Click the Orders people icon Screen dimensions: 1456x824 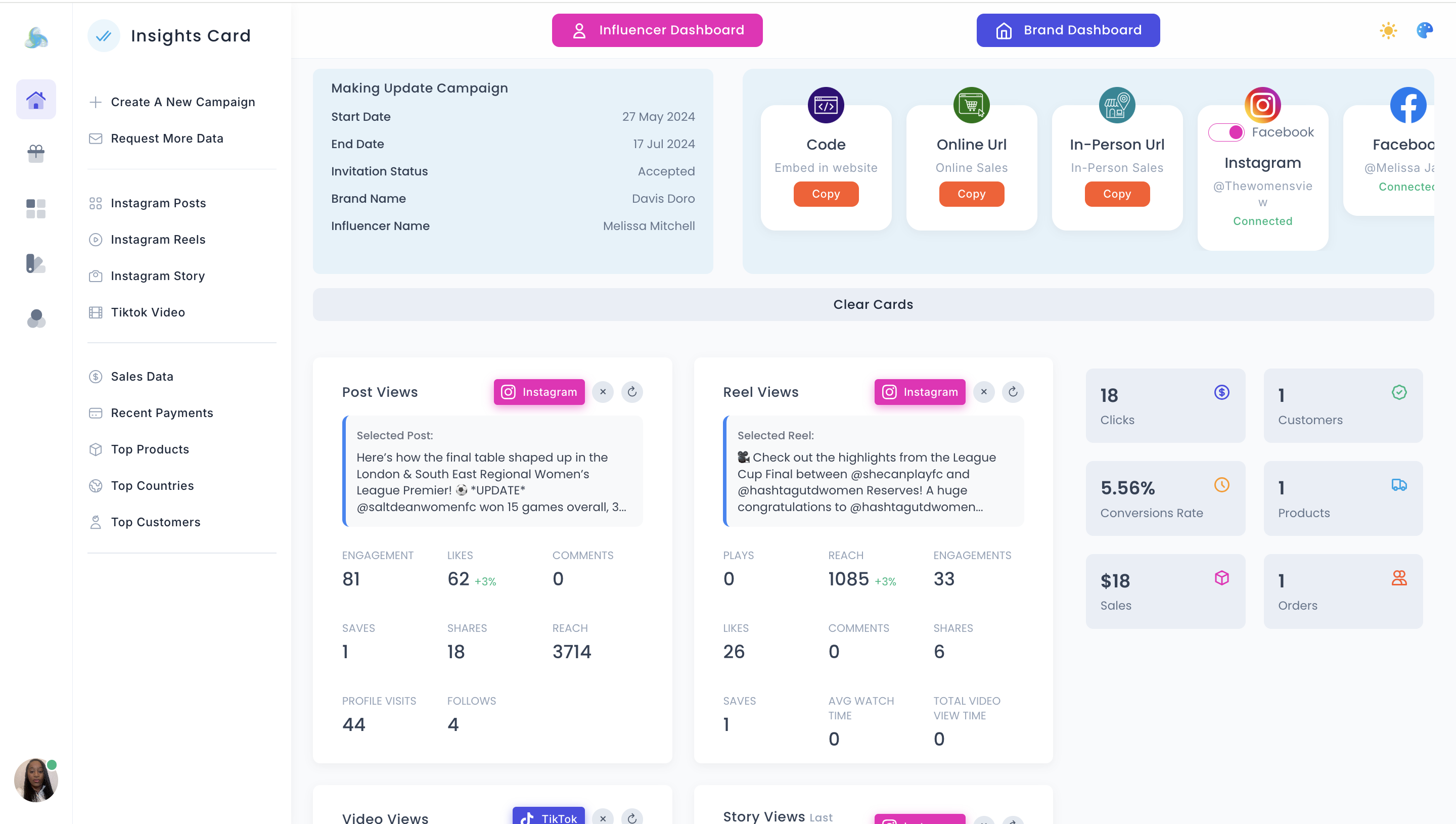tap(1399, 578)
